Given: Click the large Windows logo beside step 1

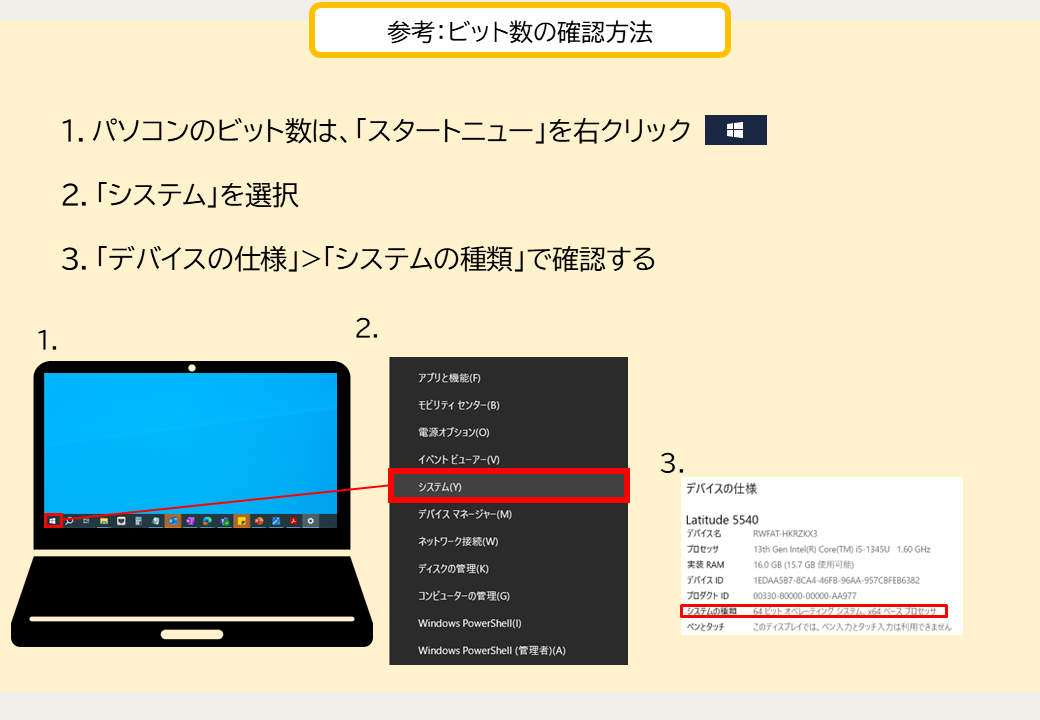Looking at the screenshot, I should pyautogui.click(x=736, y=130).
